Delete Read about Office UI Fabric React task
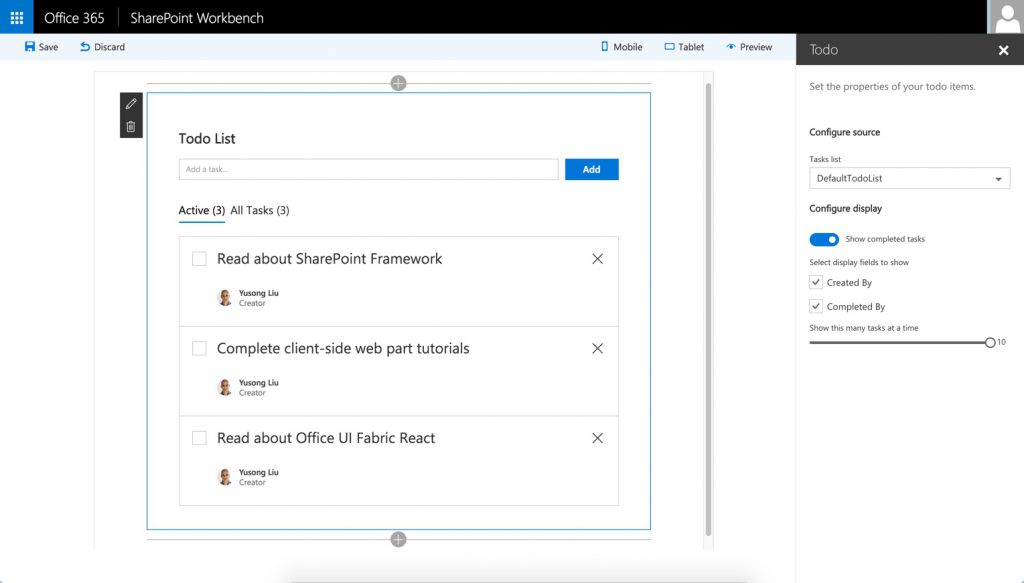This screenshot has height=583, width=1024. pos(598,438)
